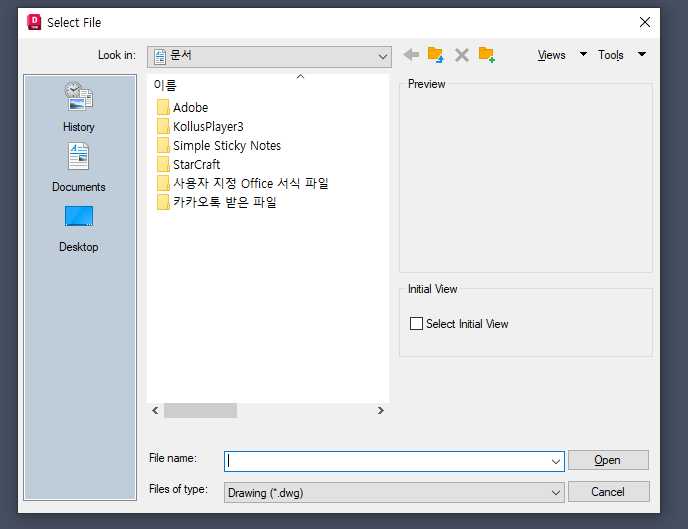Sort by the 이름 column header
The image size is (688, 529).
(x=165, y=85)
